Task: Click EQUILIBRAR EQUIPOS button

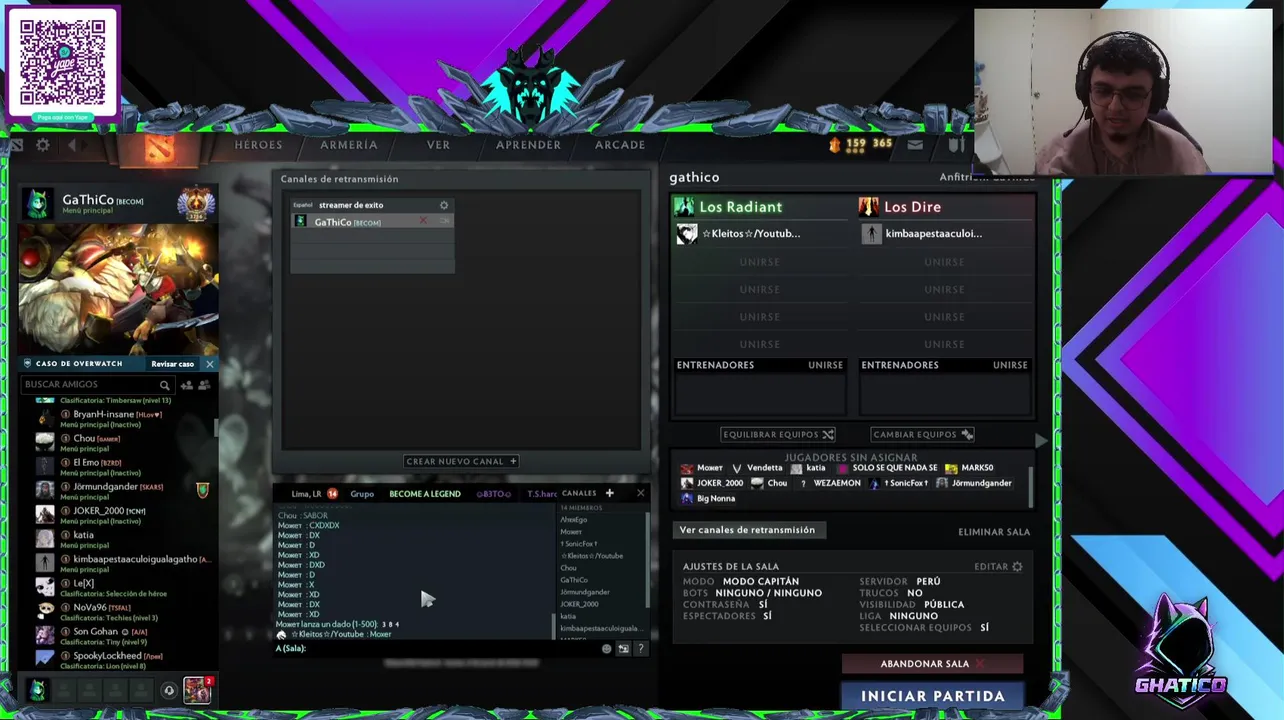Action: [x=778, y=435]
